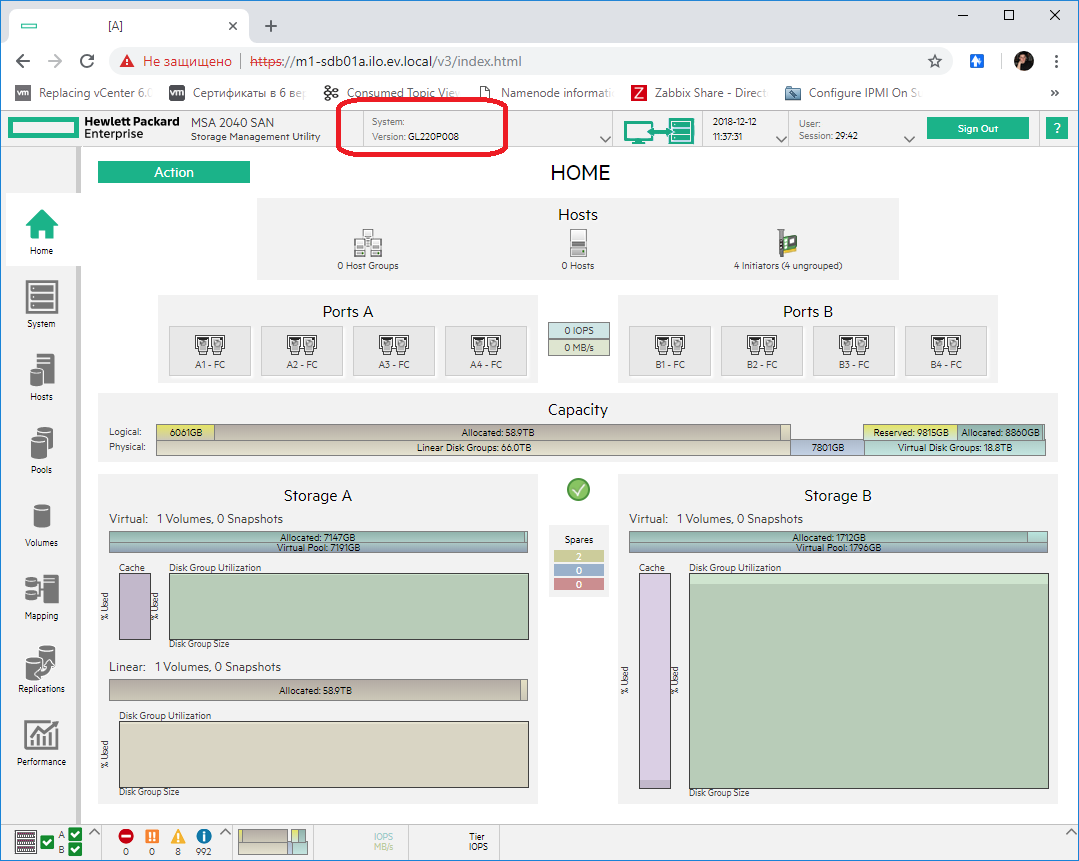Open the Performance section in sidebar
The image size is (1079, 861).
pyautogui.click(x=41, y=742)
